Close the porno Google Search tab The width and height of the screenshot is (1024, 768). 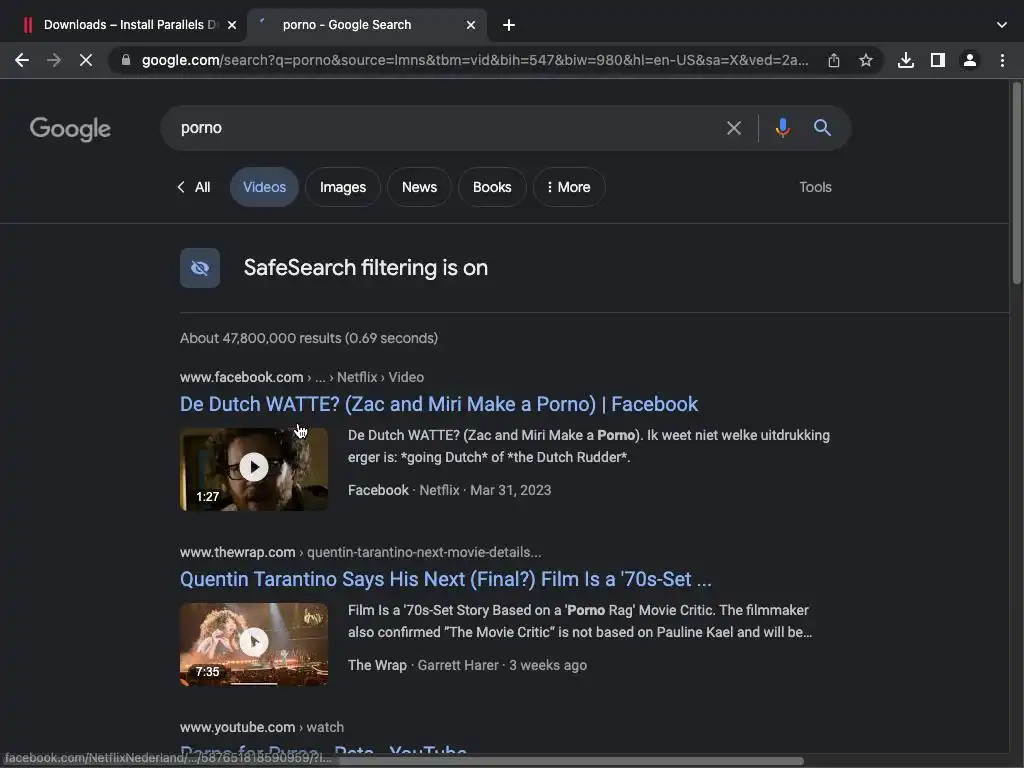[471, 25]
